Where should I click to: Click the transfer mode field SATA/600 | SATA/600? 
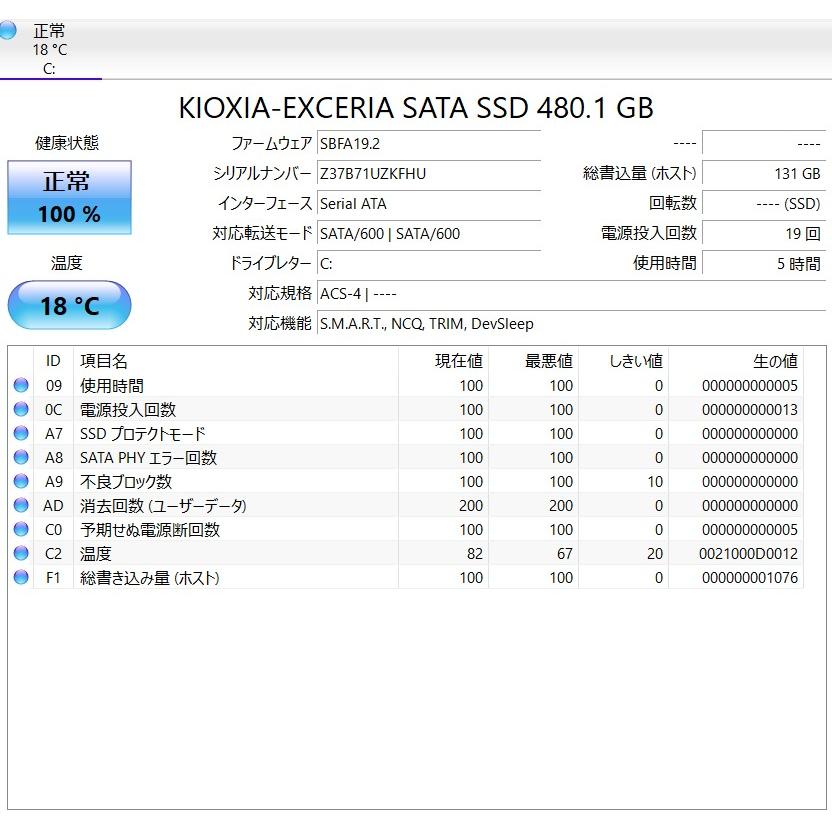pos(429,233)
